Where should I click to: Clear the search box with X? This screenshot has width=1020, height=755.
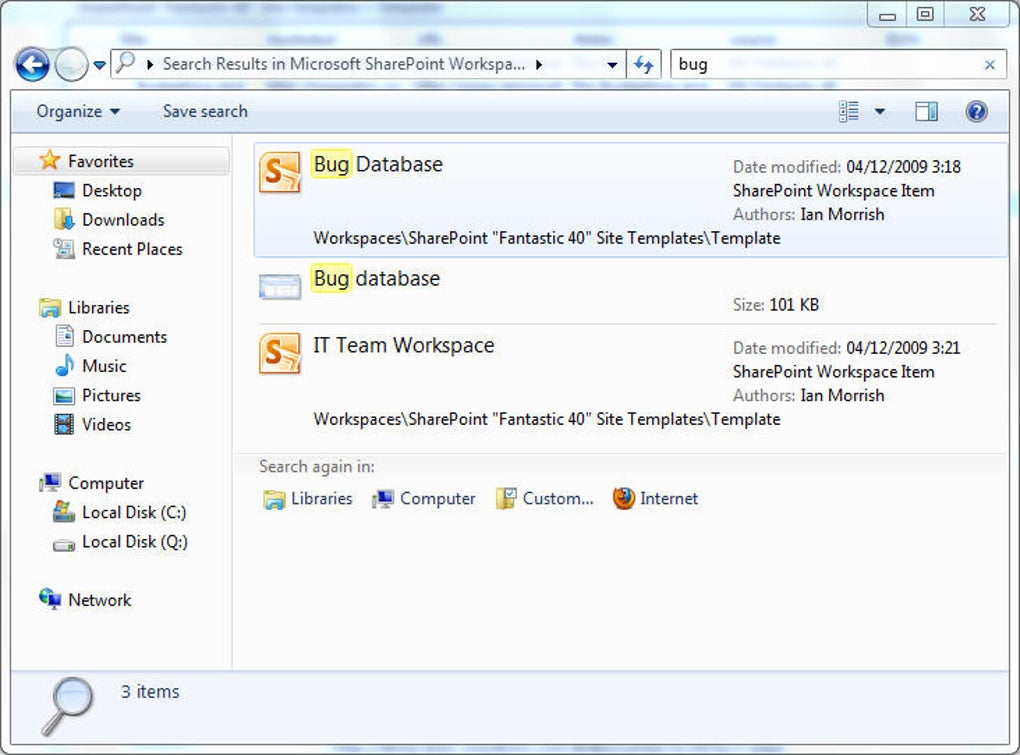[x=989, y=64]
